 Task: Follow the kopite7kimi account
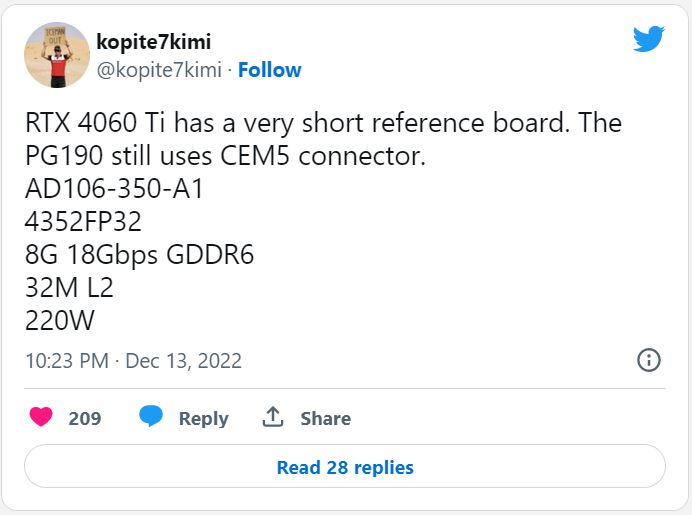coord(270,70)
